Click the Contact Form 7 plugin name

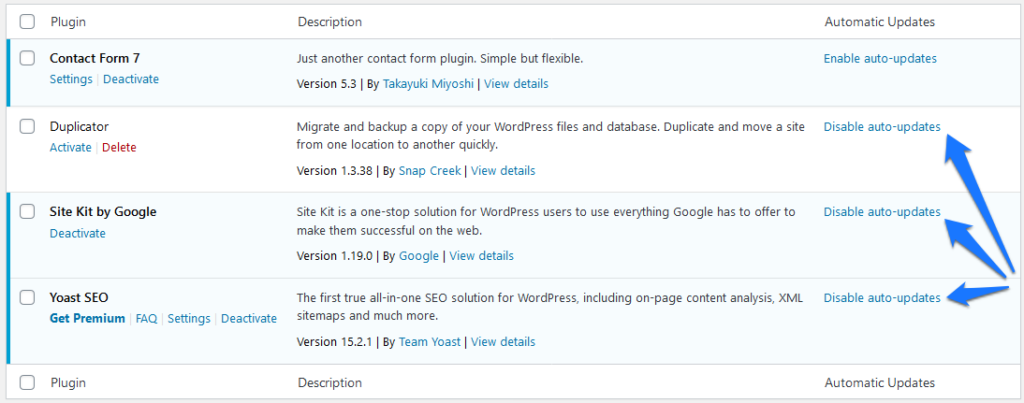tap(95, 58)
